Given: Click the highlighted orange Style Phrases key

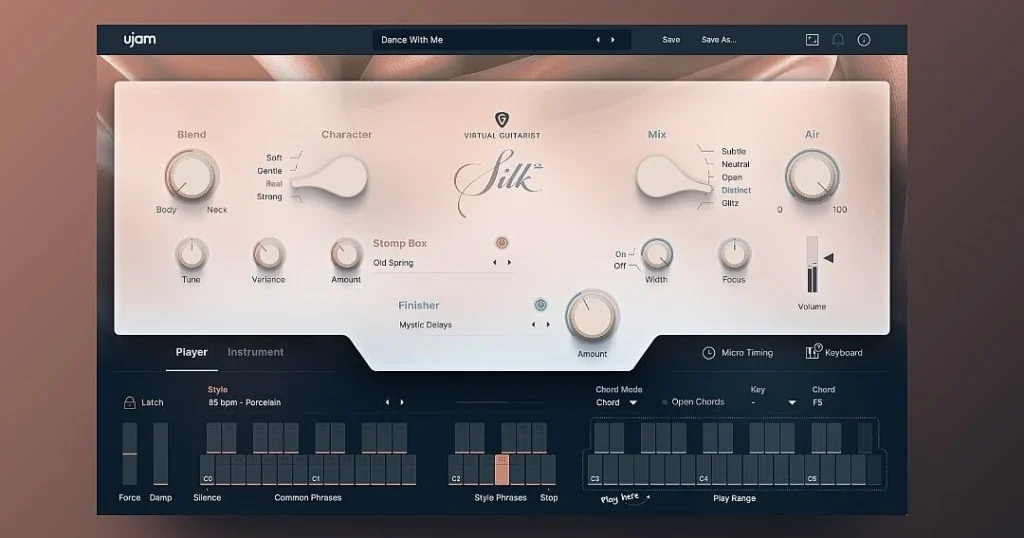Looking at the screenshot, I should coord(502,470).
